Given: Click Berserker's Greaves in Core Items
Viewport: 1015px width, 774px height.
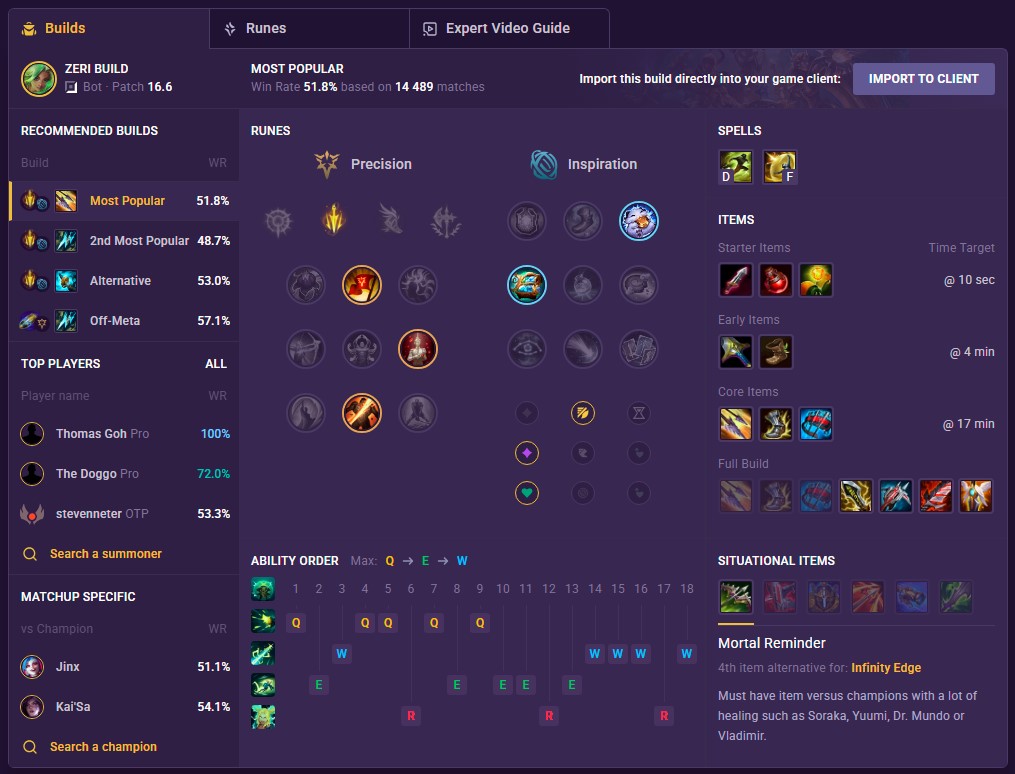Looking at the screenshot, I should coord(775,424).
